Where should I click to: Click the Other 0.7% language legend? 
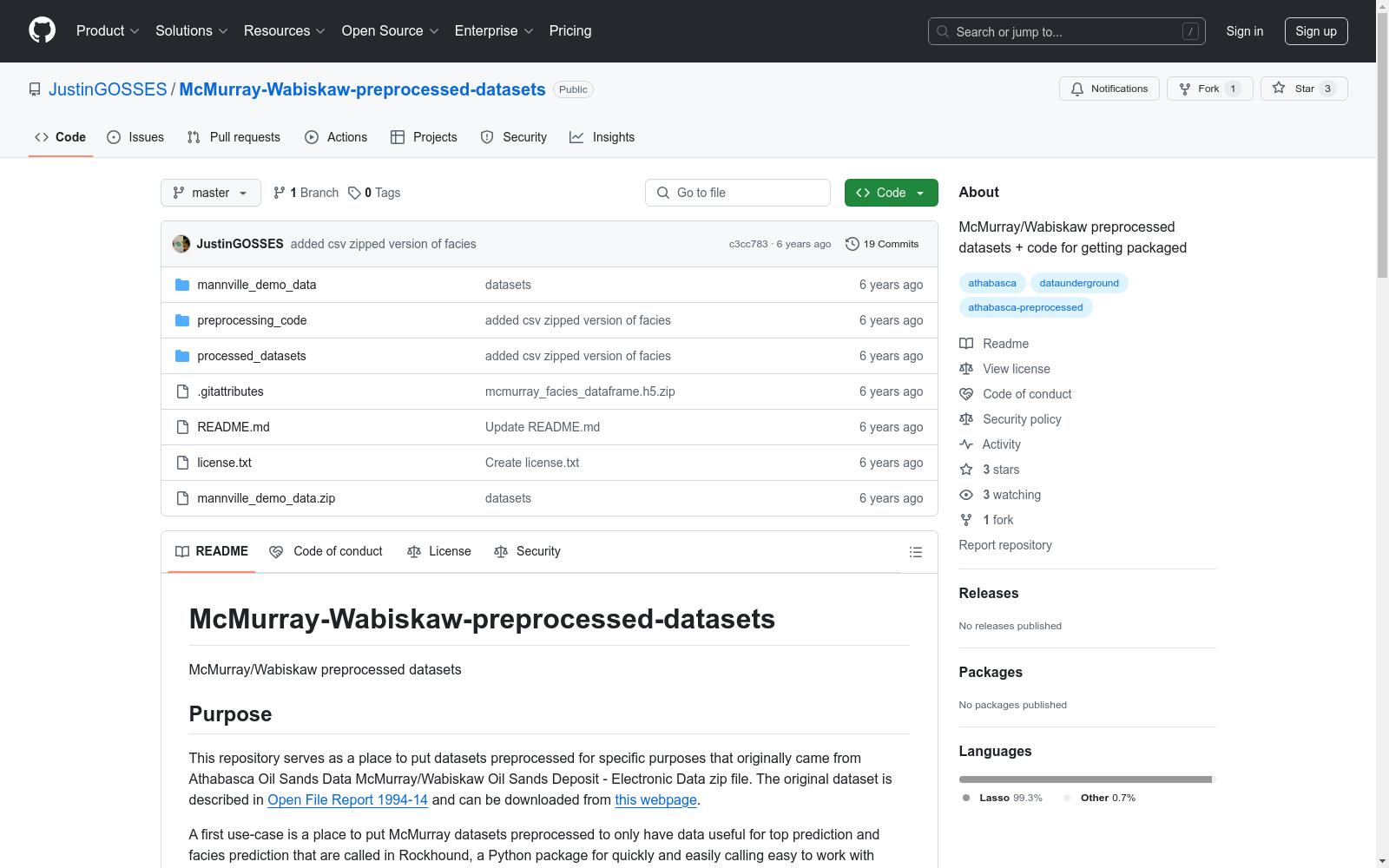[1100, 798]
